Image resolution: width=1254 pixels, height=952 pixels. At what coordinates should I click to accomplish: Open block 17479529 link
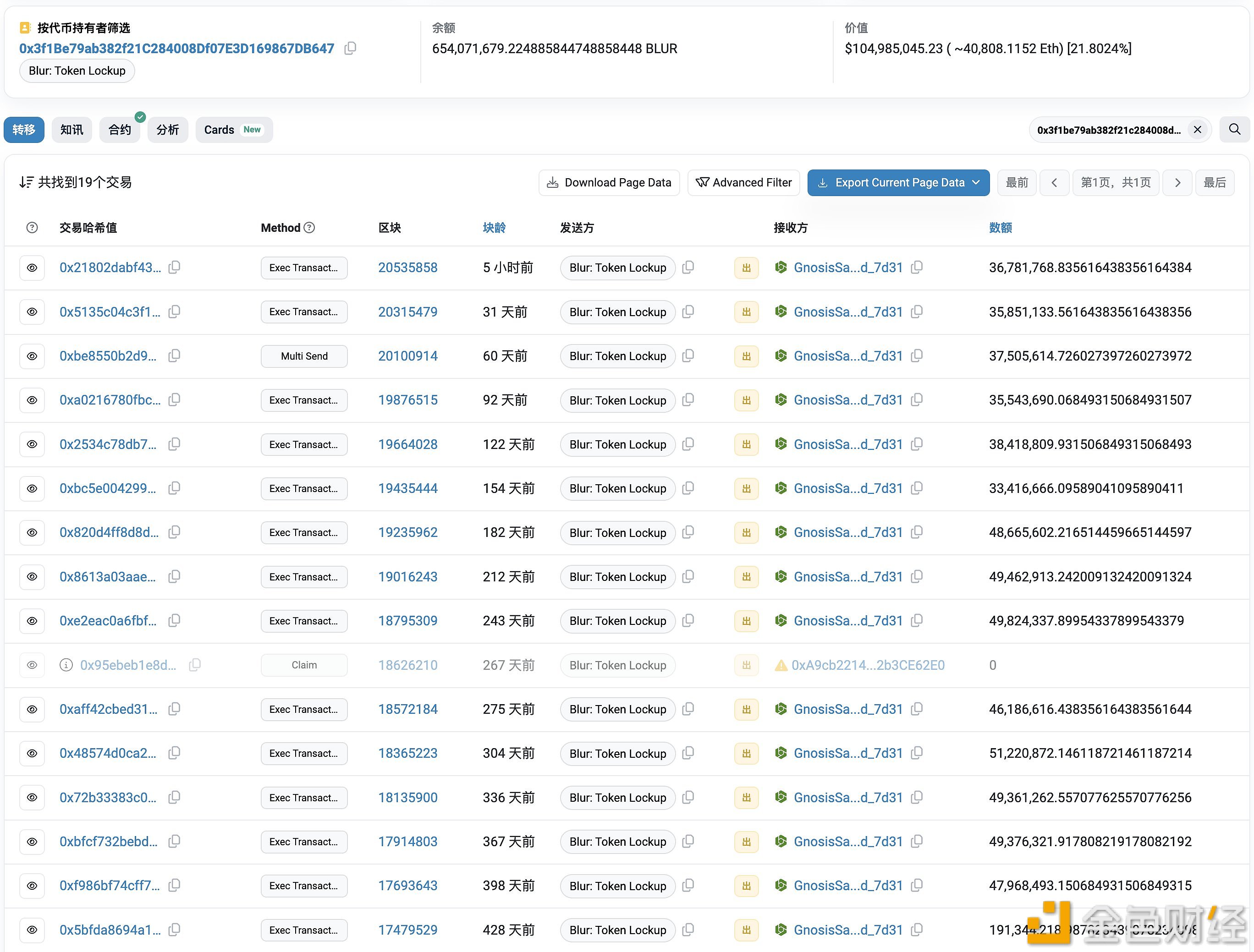pos(408,930)
